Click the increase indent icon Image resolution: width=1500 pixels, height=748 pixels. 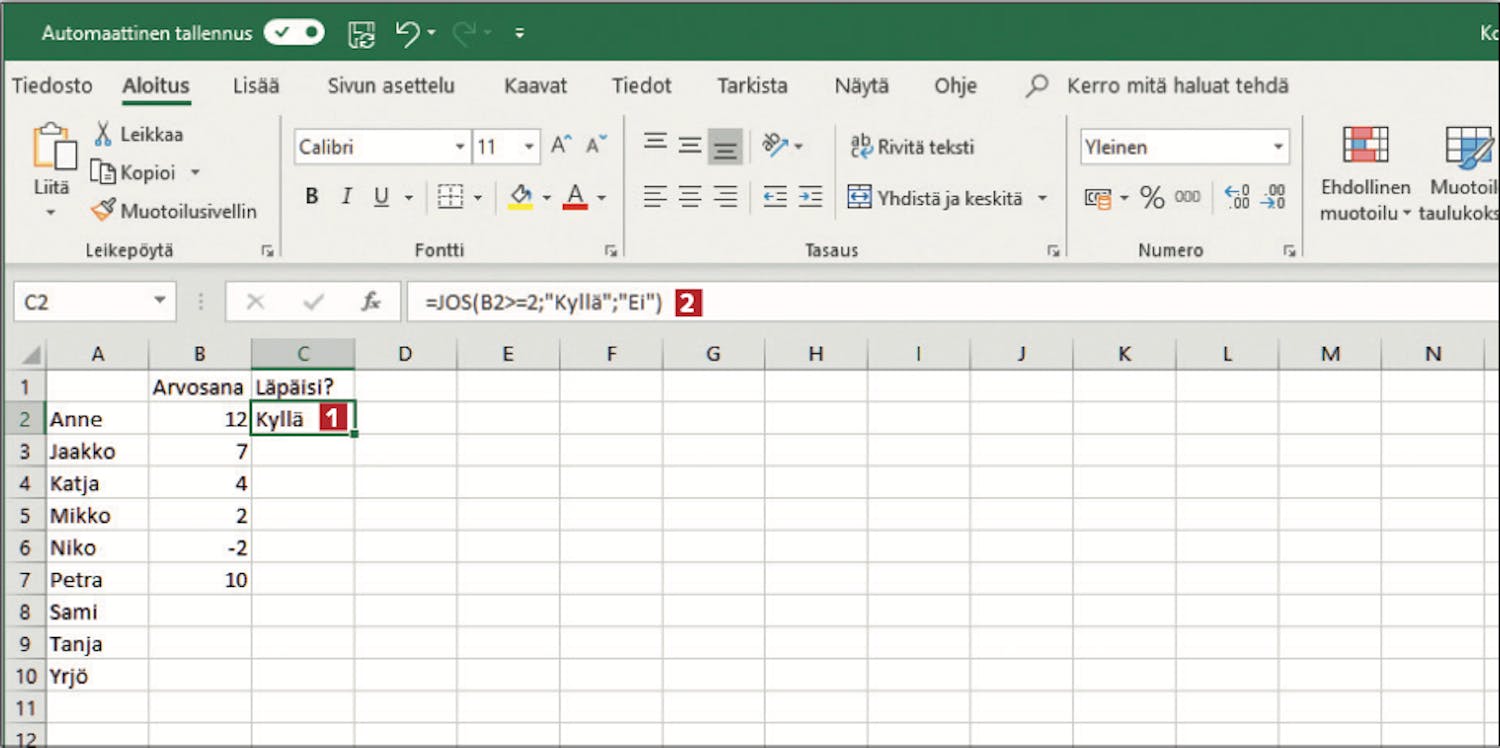(810, 197)
